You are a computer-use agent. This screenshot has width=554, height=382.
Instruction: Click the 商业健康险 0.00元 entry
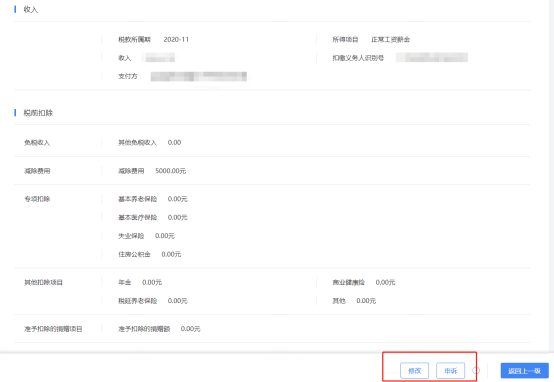[364, 282]
